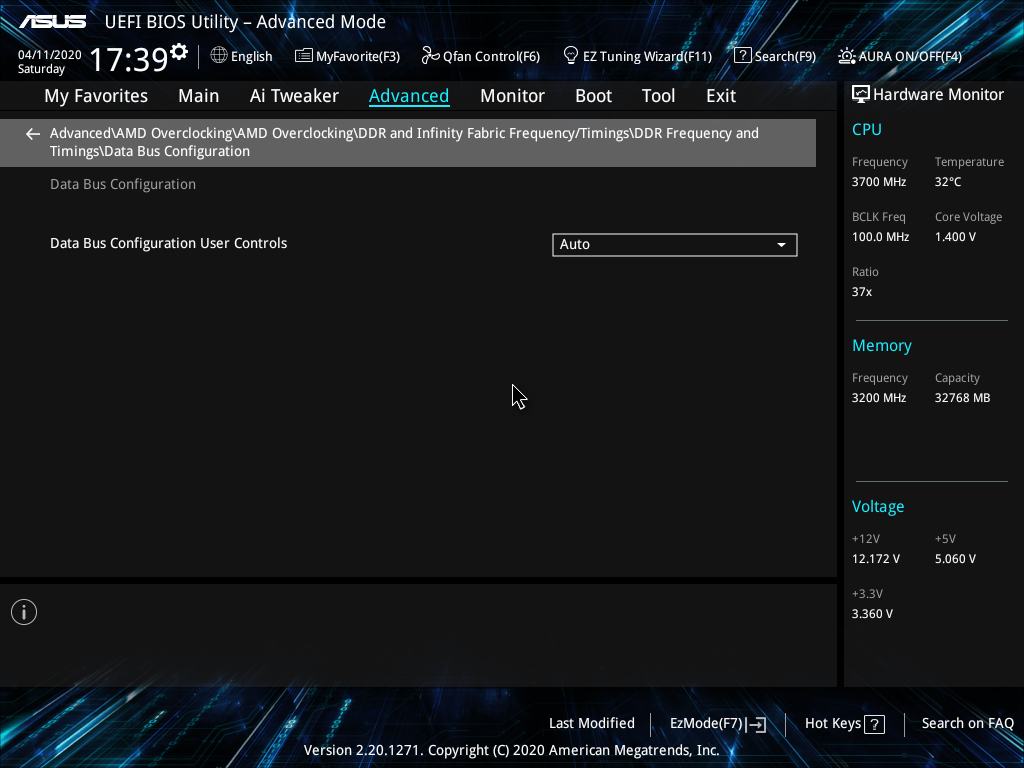This screenshot has height=768, width=1024.
Task: Click the Search(F9) question mark icon
Action: tap(743, 56)
